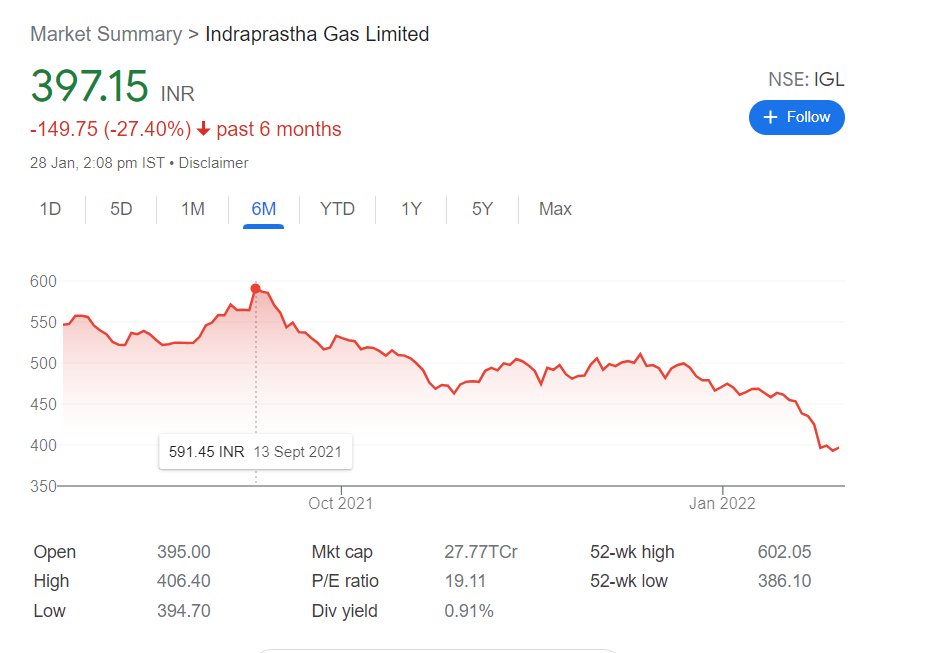Click the blue Follow button
This screenshot has height=653, width=925.
(x=797, y=117)
